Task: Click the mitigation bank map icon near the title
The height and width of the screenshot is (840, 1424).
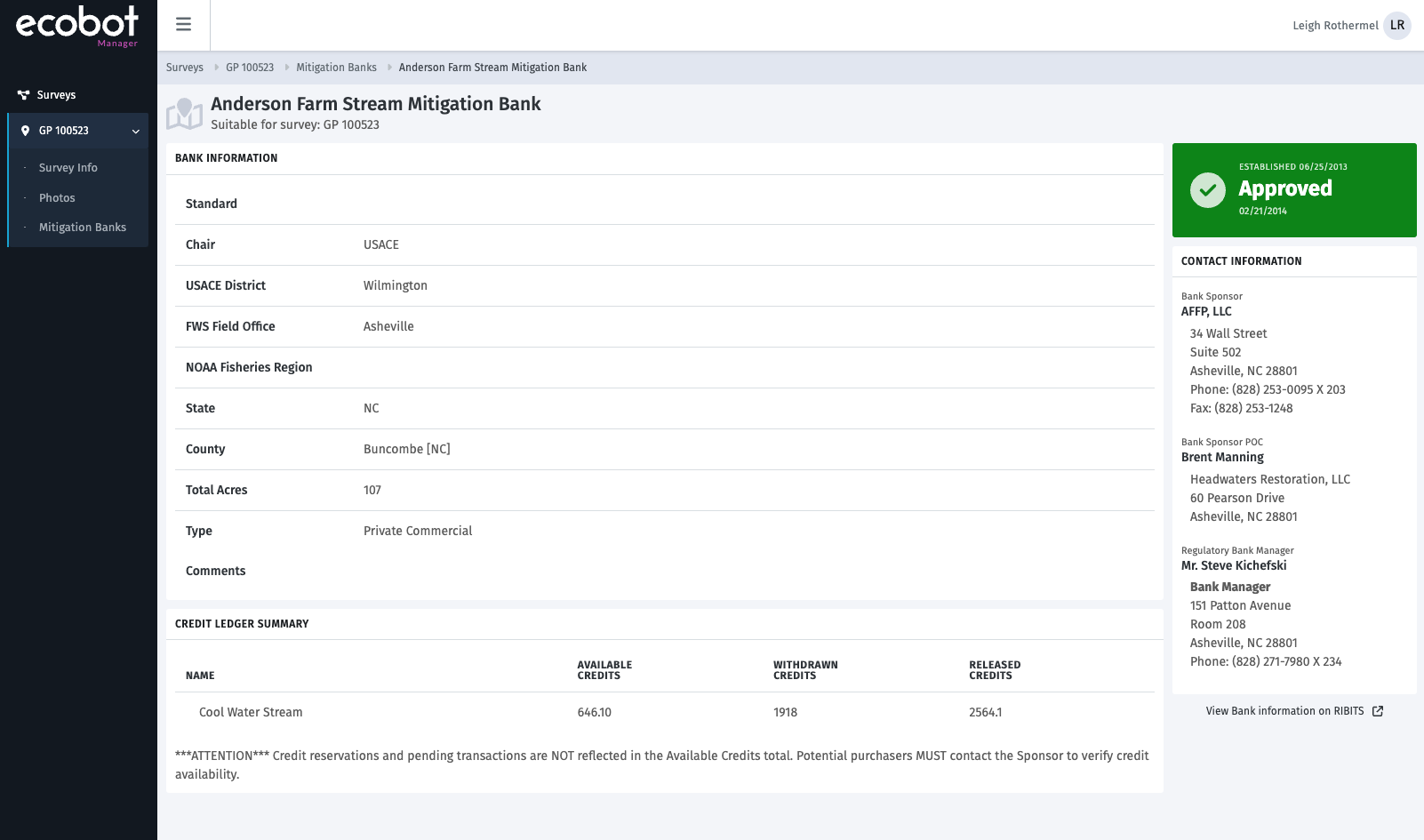Action: pos(184,111)
